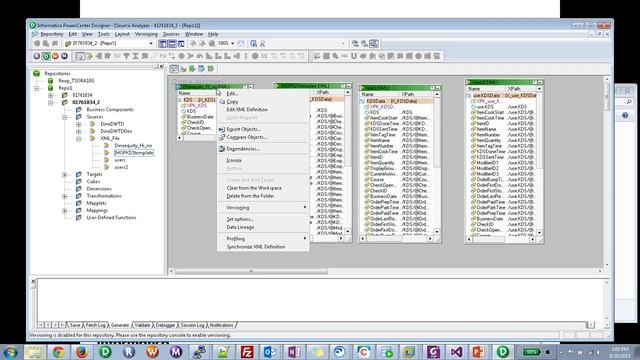Launch Workflow Monitor from the purple M toolbar icon
Viewport: 640px width, 360px height.
coord(64,56)
